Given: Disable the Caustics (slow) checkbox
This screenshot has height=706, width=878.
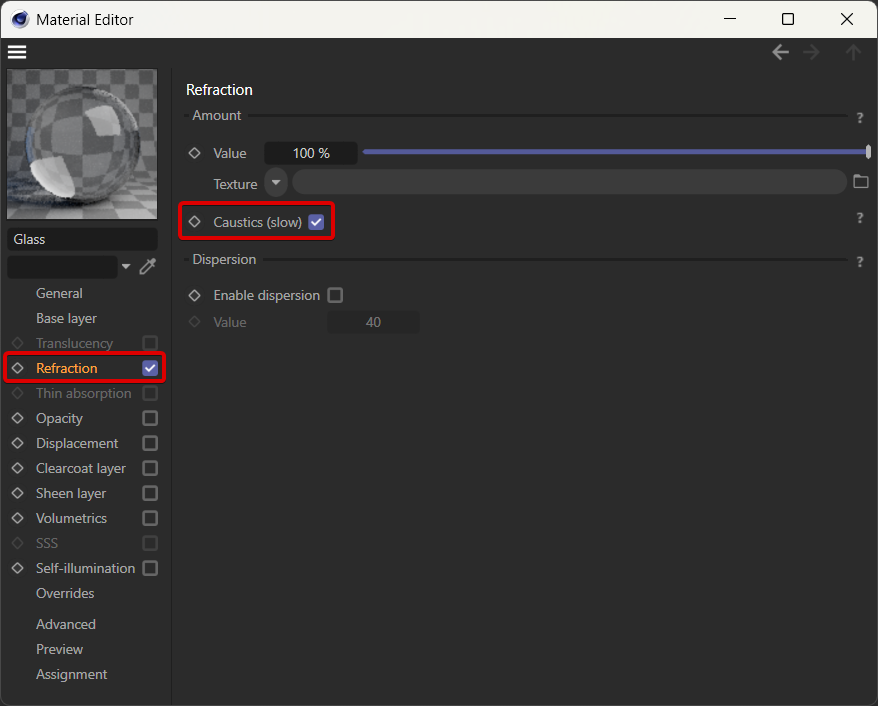Looking at the screenshot, I should (x=316, y=222).
